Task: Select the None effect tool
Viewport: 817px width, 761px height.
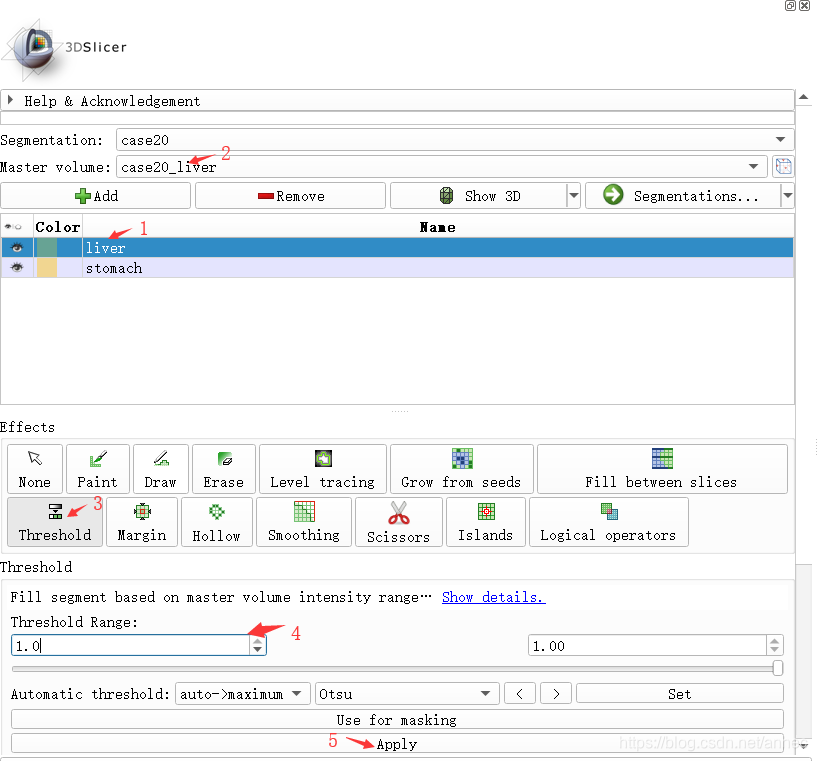Action: pyautogui.click(x=35, y=469)
